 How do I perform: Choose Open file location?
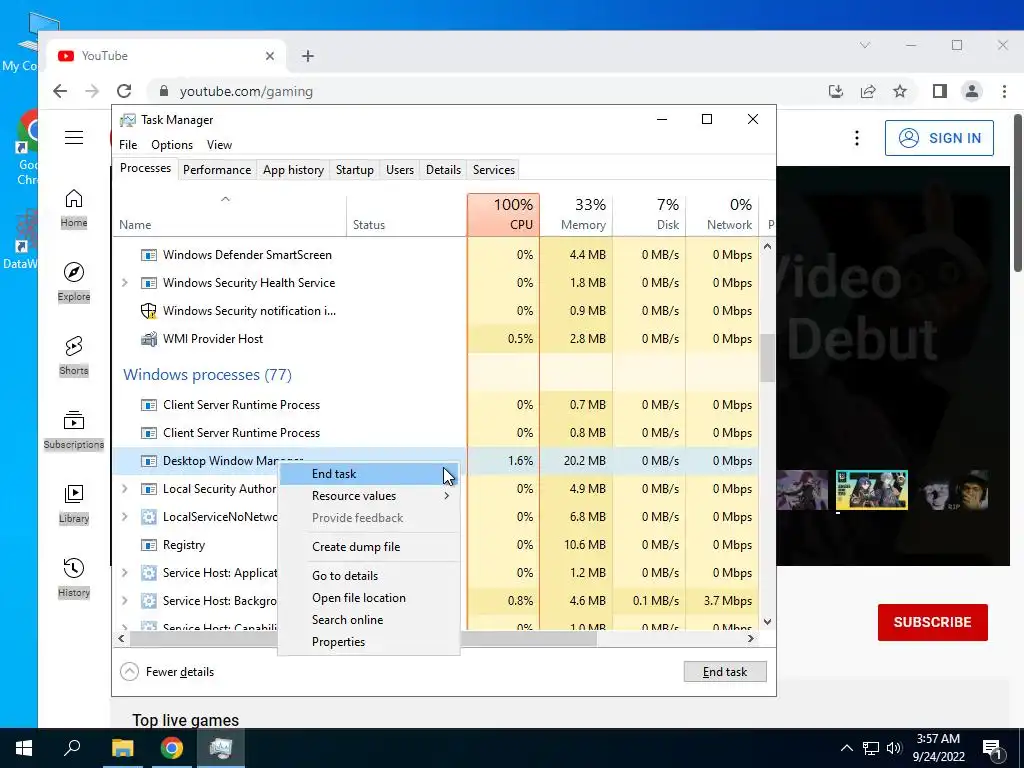point(369,598)
